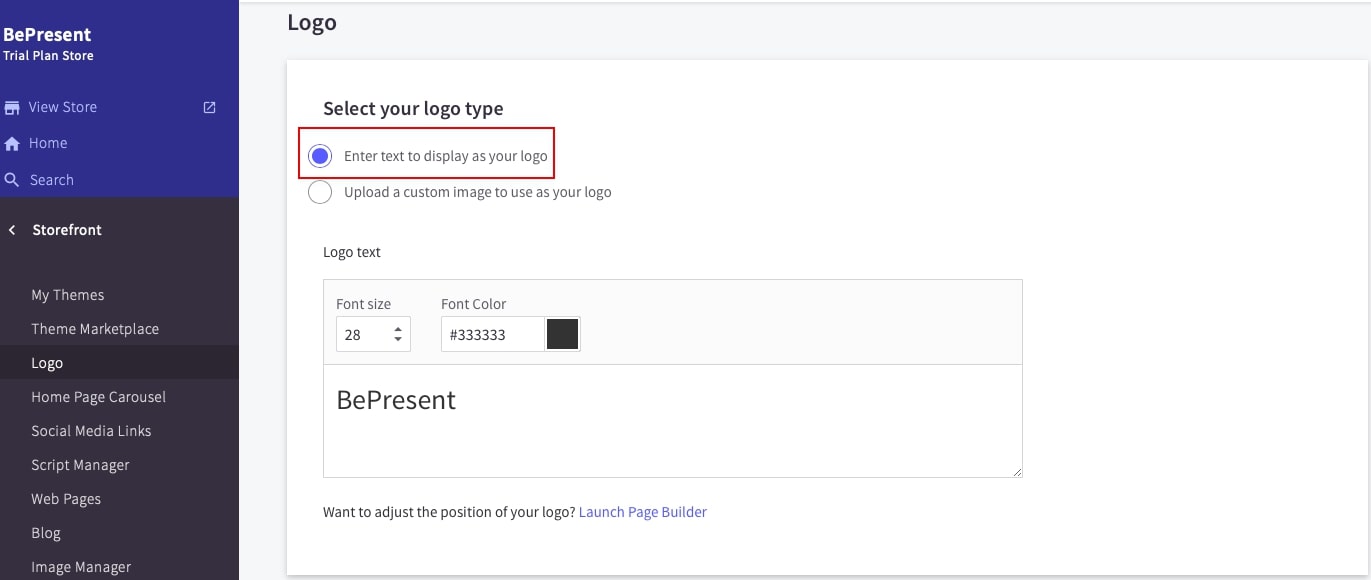Open My Themes in sidebar
This screenshot has width=1371, height=580.
point(67,295)
